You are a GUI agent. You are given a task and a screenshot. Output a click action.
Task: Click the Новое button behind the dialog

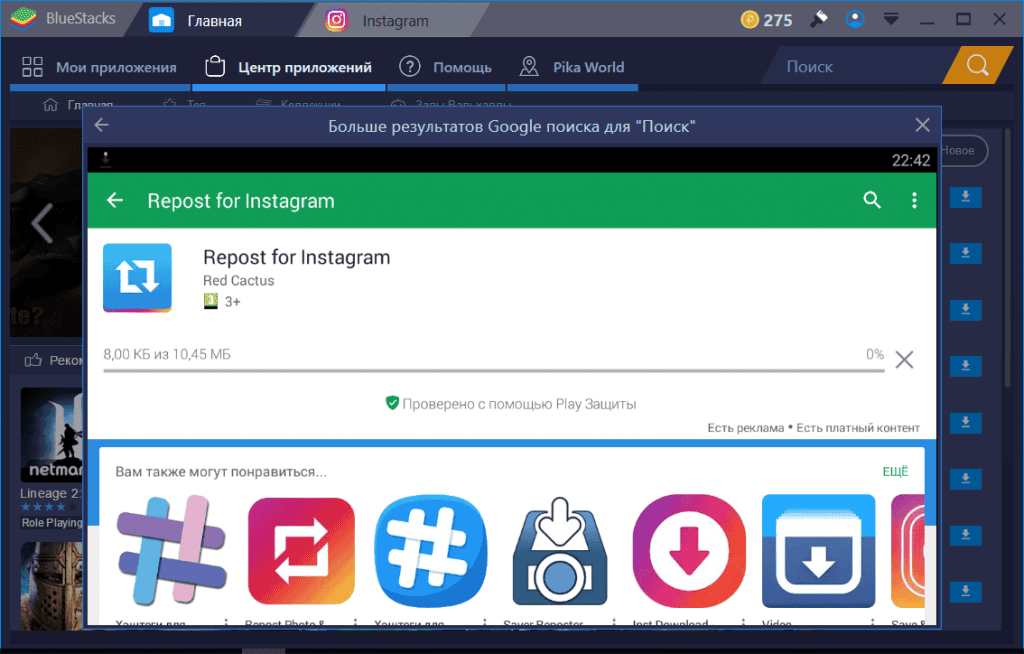click(963, 150)
